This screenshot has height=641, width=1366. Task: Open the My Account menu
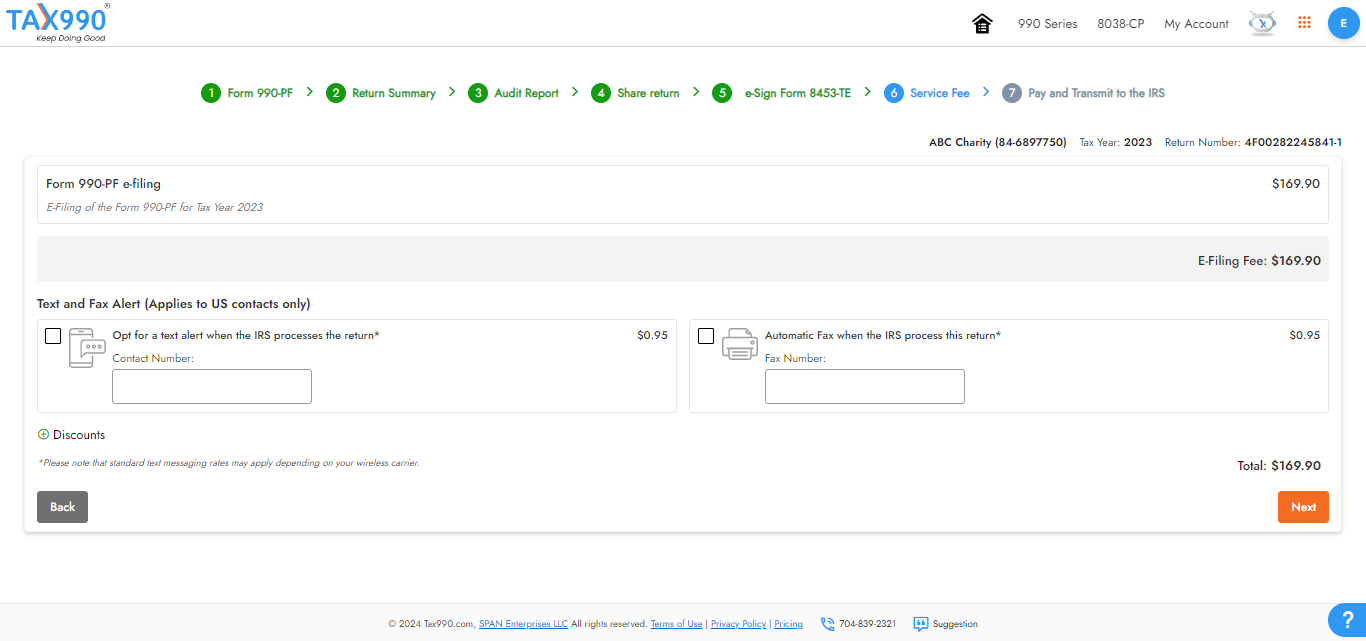(x=1196, y=24)
